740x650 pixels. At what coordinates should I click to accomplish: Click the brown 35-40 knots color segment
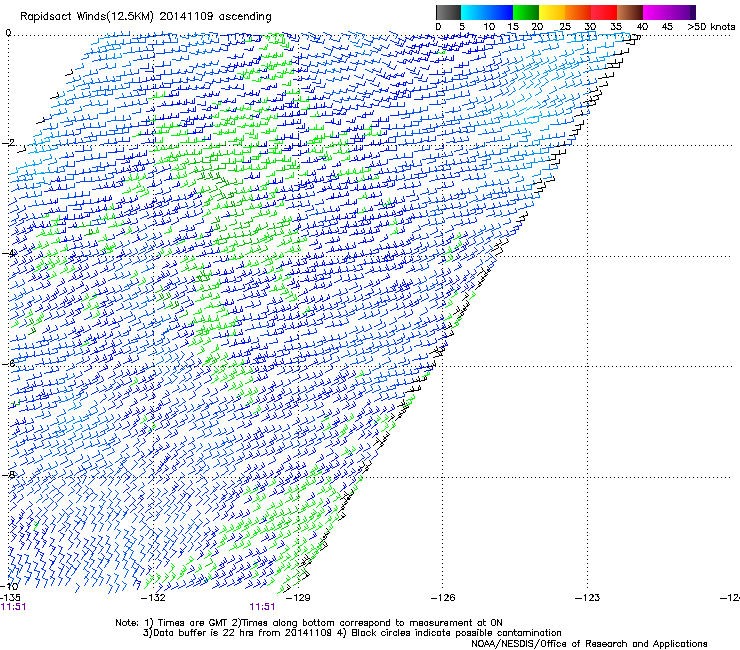[630, 12]
